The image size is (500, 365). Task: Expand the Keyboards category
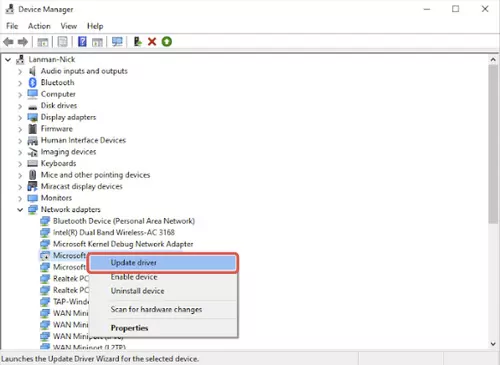point(20,164)
